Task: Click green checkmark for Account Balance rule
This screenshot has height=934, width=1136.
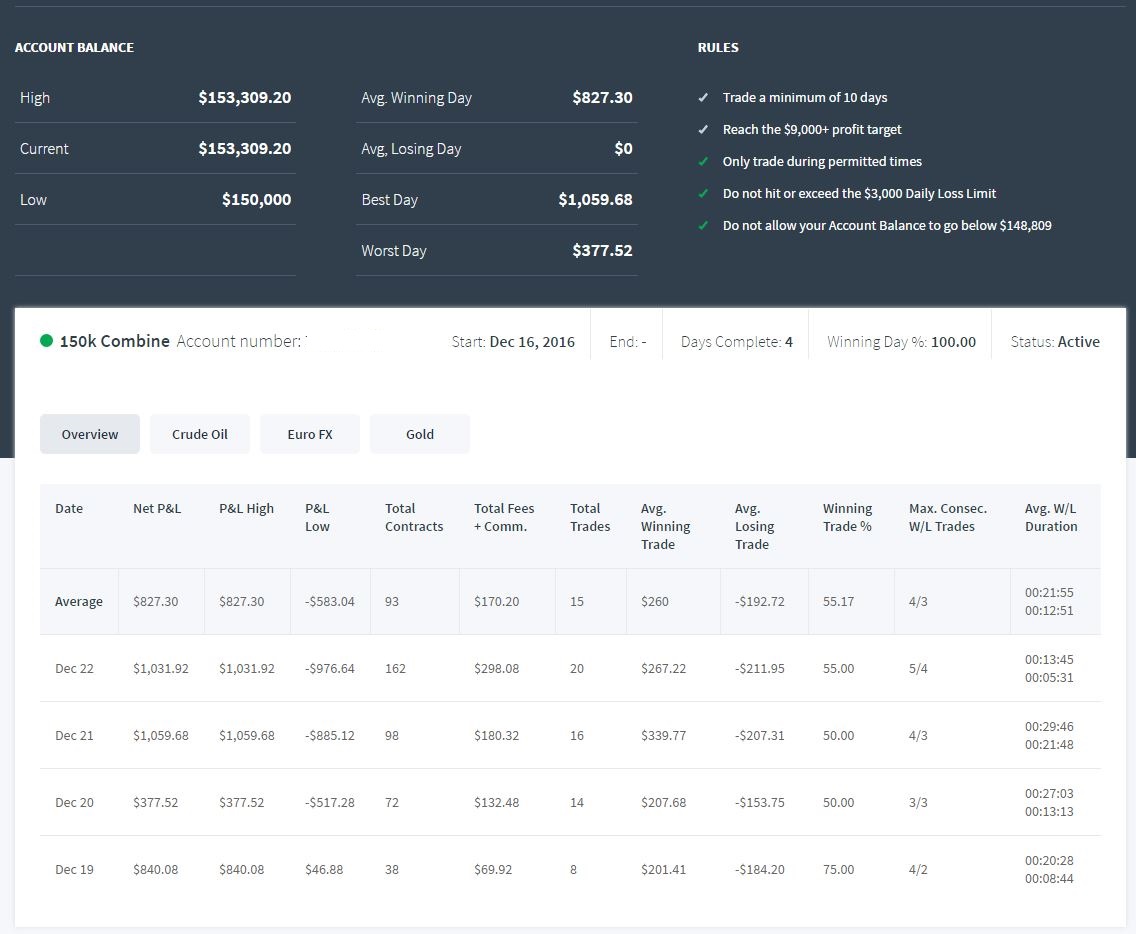Action: click(x=703, y=225)
